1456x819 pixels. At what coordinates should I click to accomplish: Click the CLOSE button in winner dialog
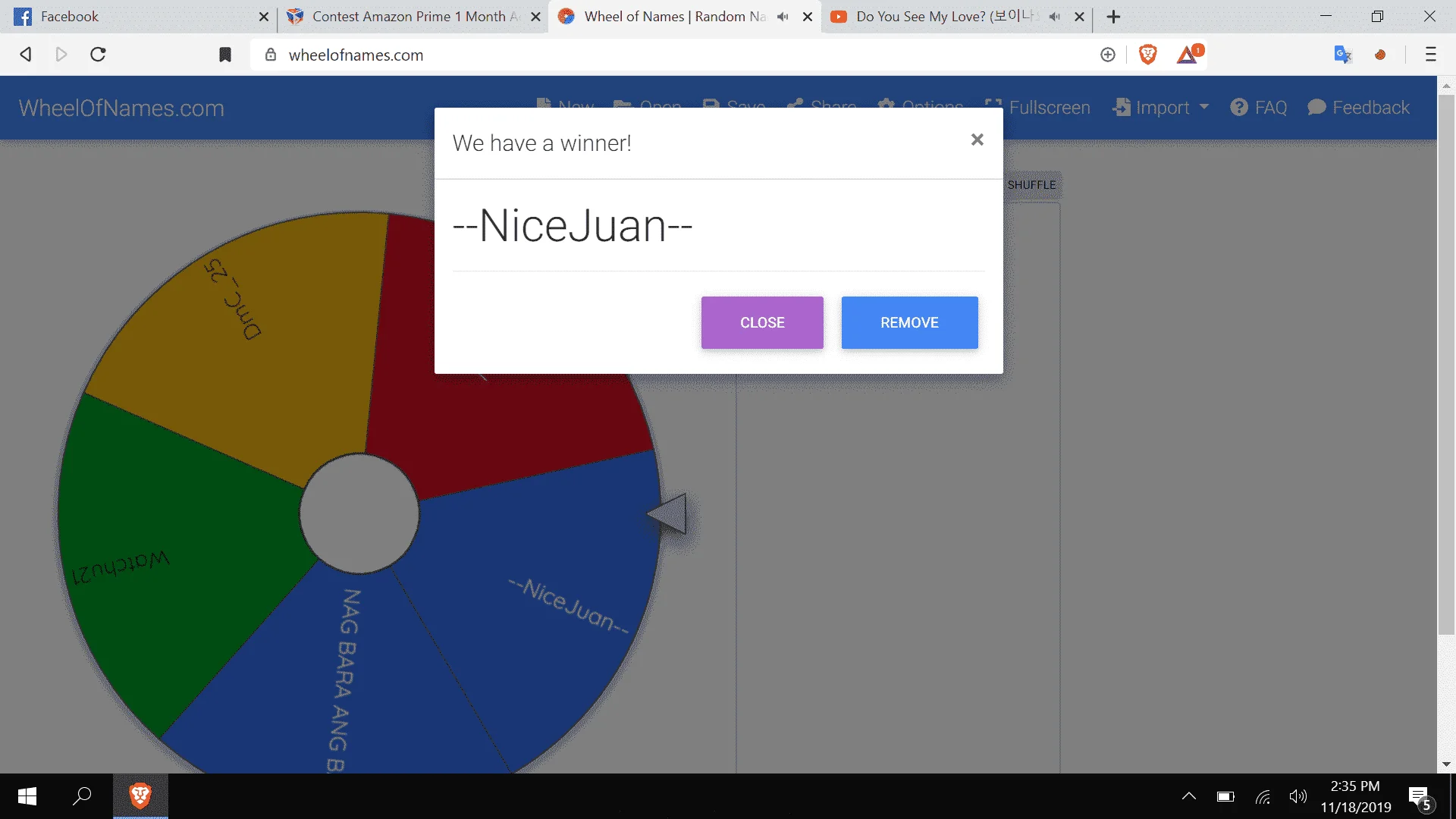(x=762, y=322)
